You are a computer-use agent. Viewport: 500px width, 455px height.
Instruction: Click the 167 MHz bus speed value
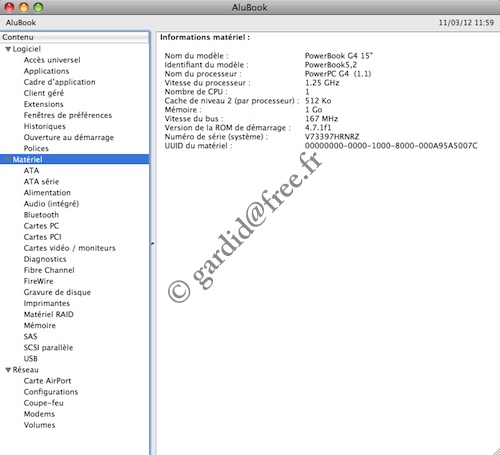coord(321,119)
